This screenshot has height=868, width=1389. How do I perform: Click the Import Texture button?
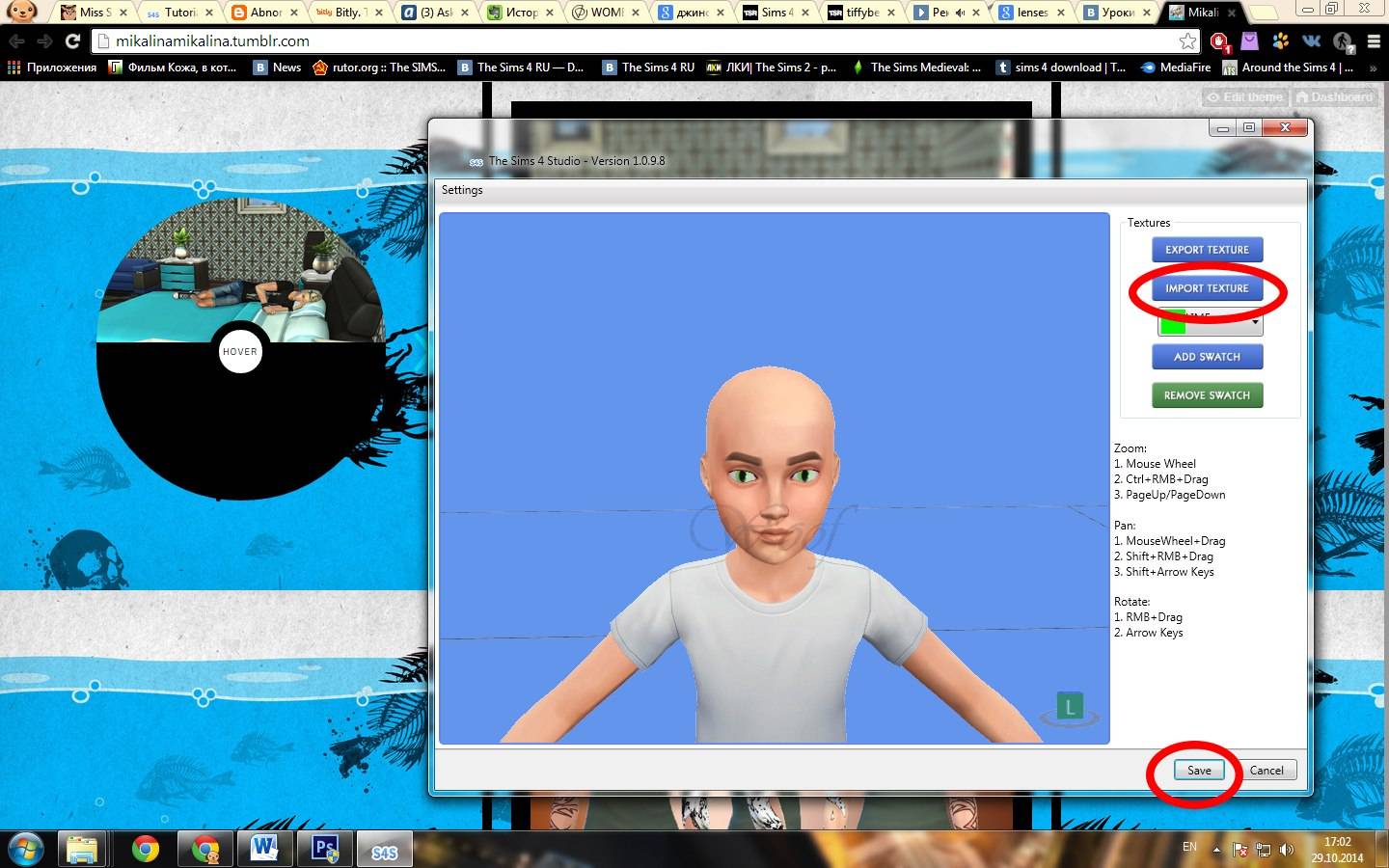click(1207, 288)
